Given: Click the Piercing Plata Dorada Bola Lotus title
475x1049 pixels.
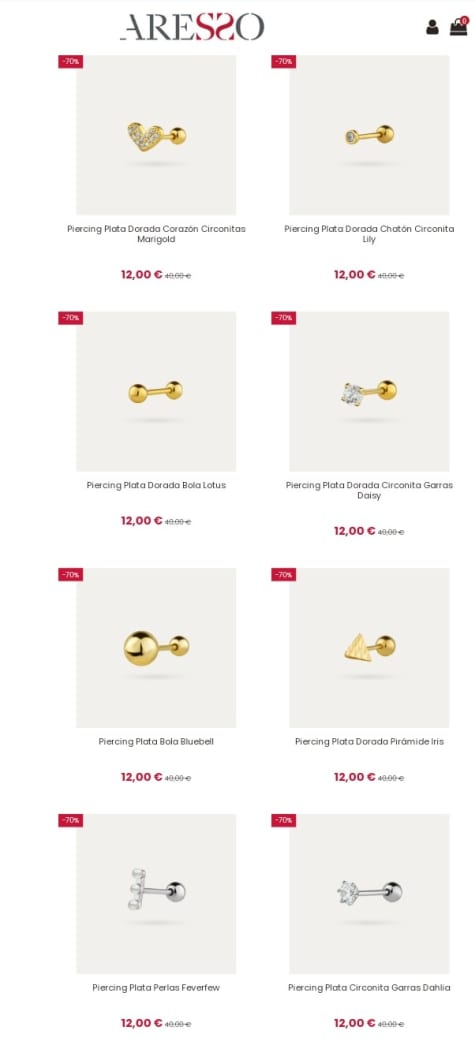Looking at the screenshot, I should [157, 485].
